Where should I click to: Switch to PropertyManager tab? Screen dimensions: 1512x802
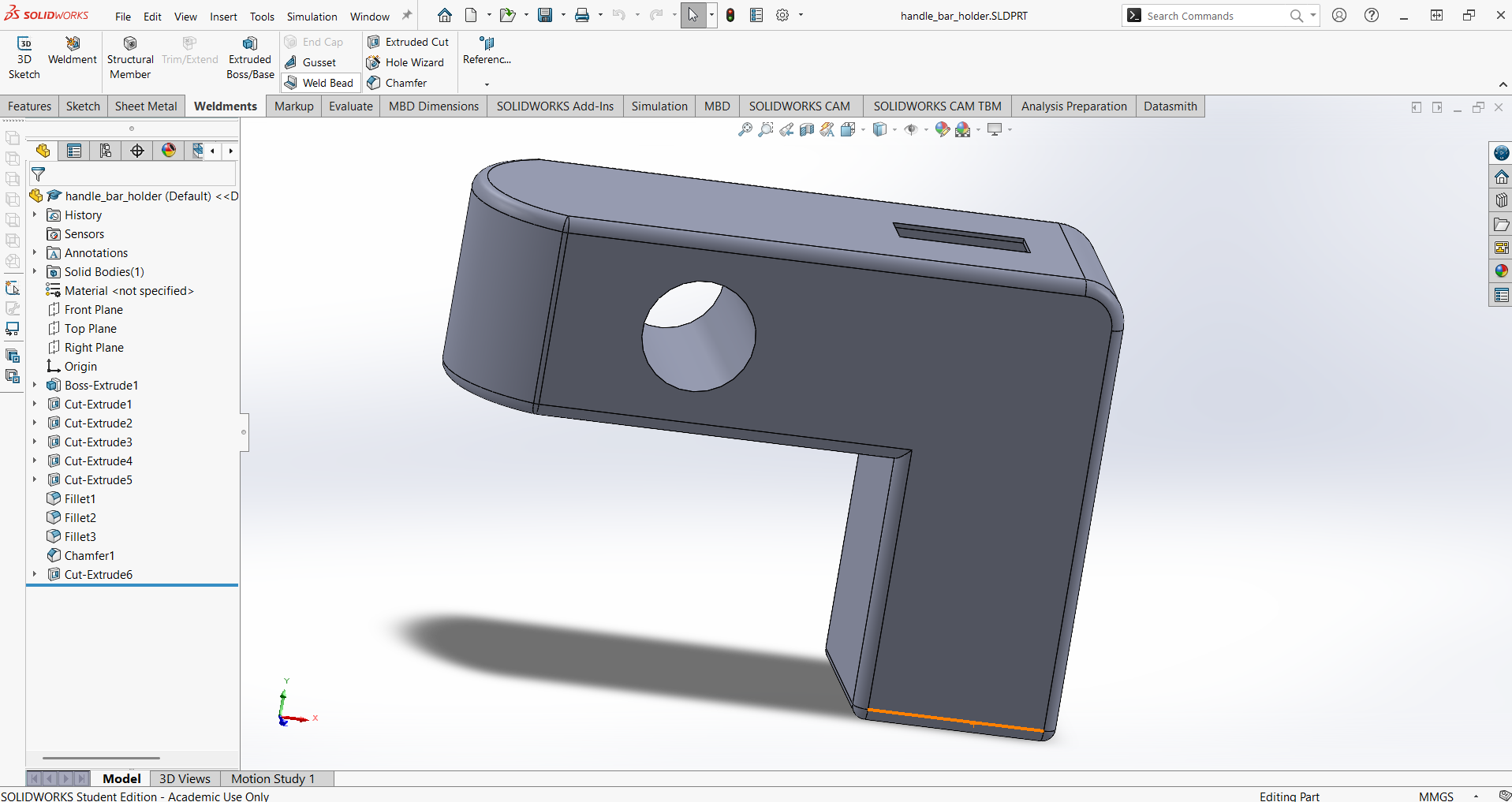[x=74, y=151]
